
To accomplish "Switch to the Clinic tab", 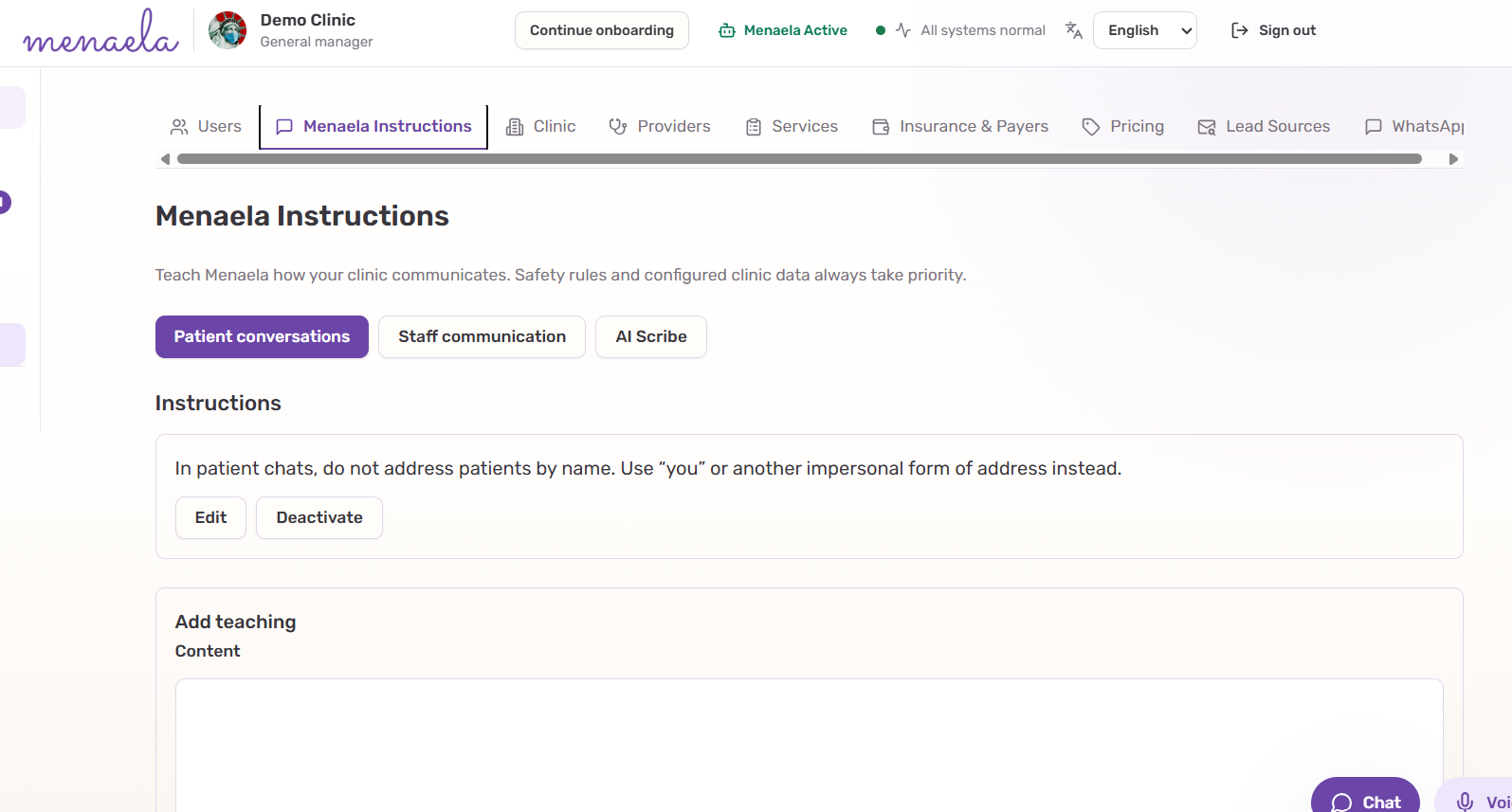I will [x=541, y=127].
